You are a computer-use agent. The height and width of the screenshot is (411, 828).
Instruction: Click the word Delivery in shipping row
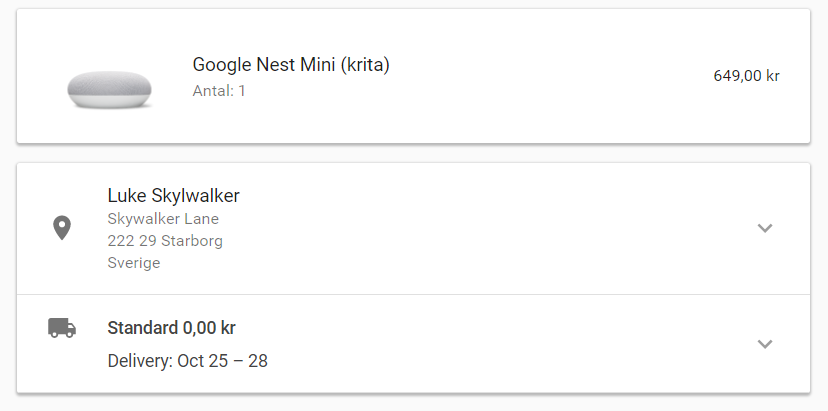coord(140,361)
